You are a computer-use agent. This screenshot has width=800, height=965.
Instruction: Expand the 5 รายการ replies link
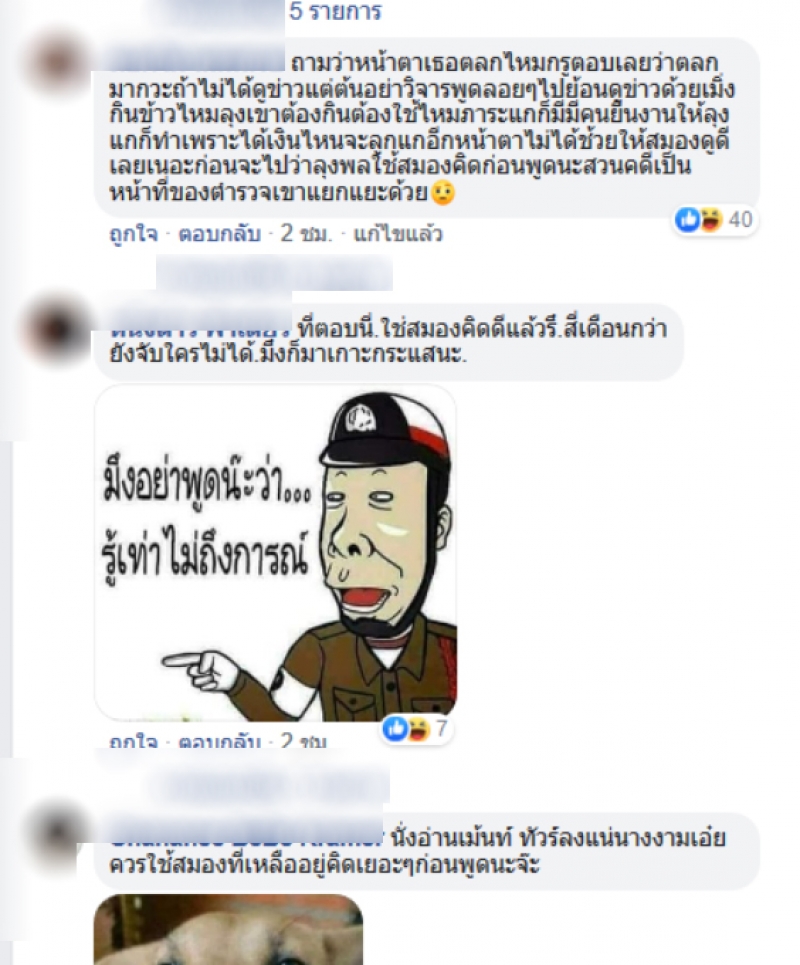point(335,11)
